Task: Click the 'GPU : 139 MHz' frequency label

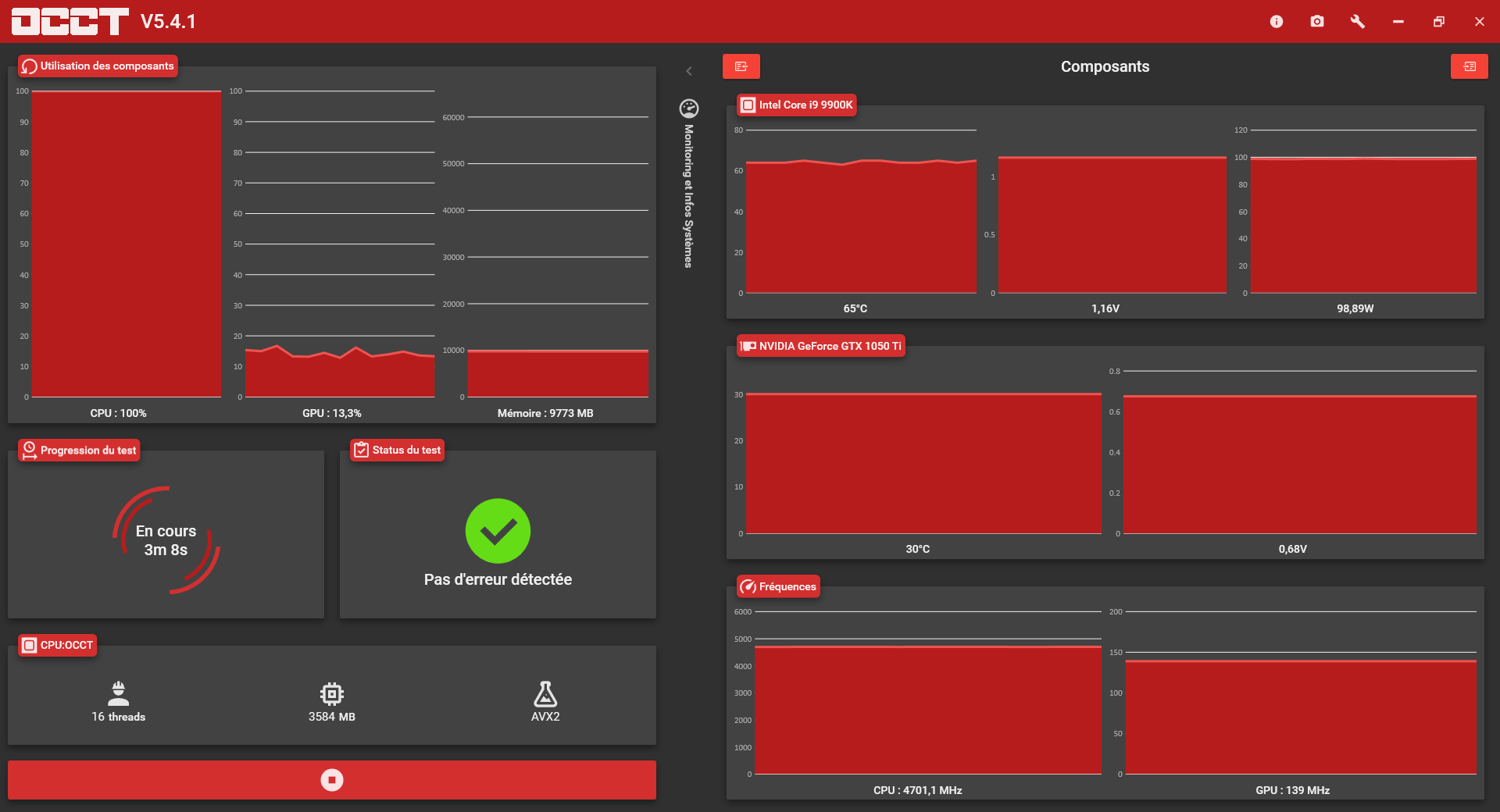Action: coord(1293,790)
